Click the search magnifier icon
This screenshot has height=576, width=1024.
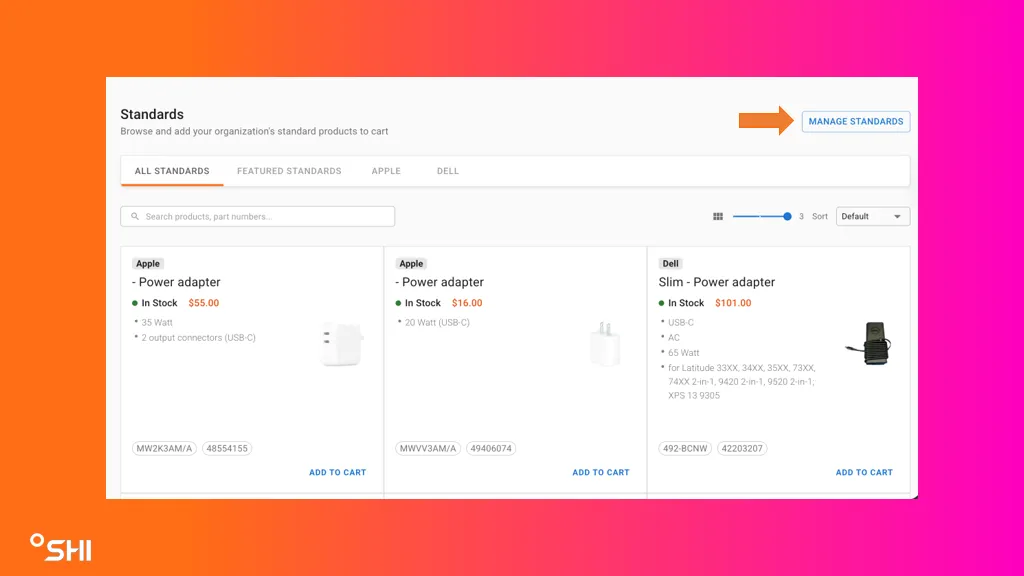click(135, 216)
